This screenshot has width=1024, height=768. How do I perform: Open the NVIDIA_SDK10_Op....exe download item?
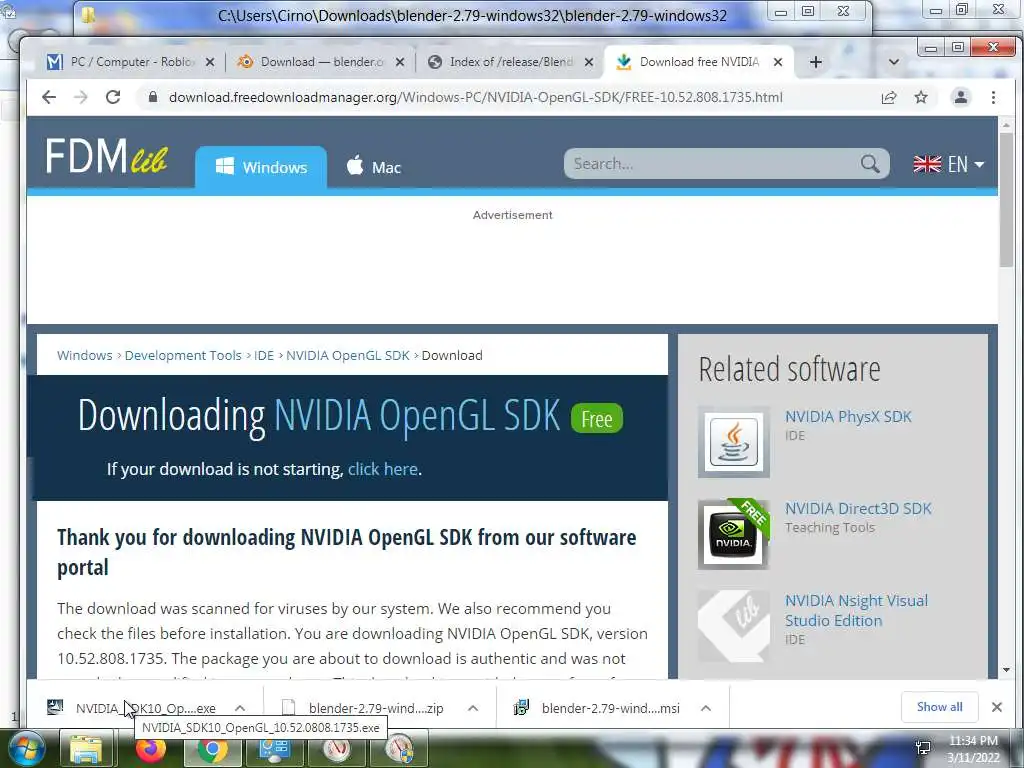point(132,708)
